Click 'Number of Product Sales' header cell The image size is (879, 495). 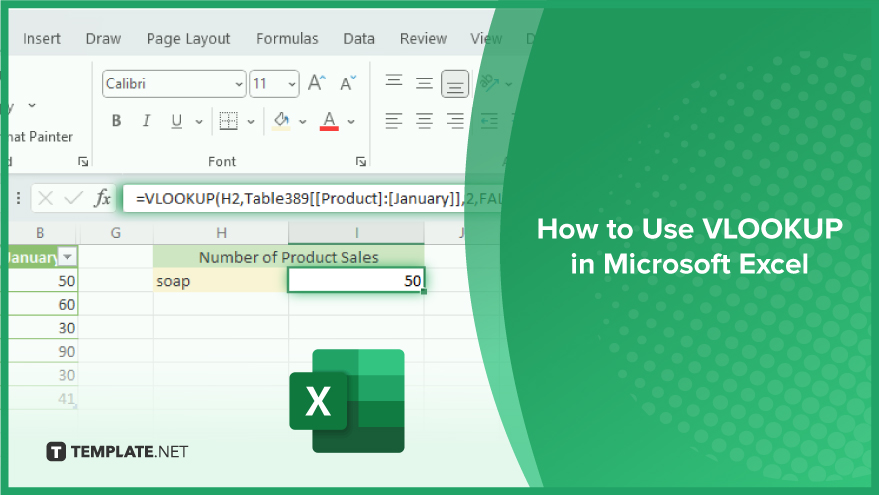(289, 257)
